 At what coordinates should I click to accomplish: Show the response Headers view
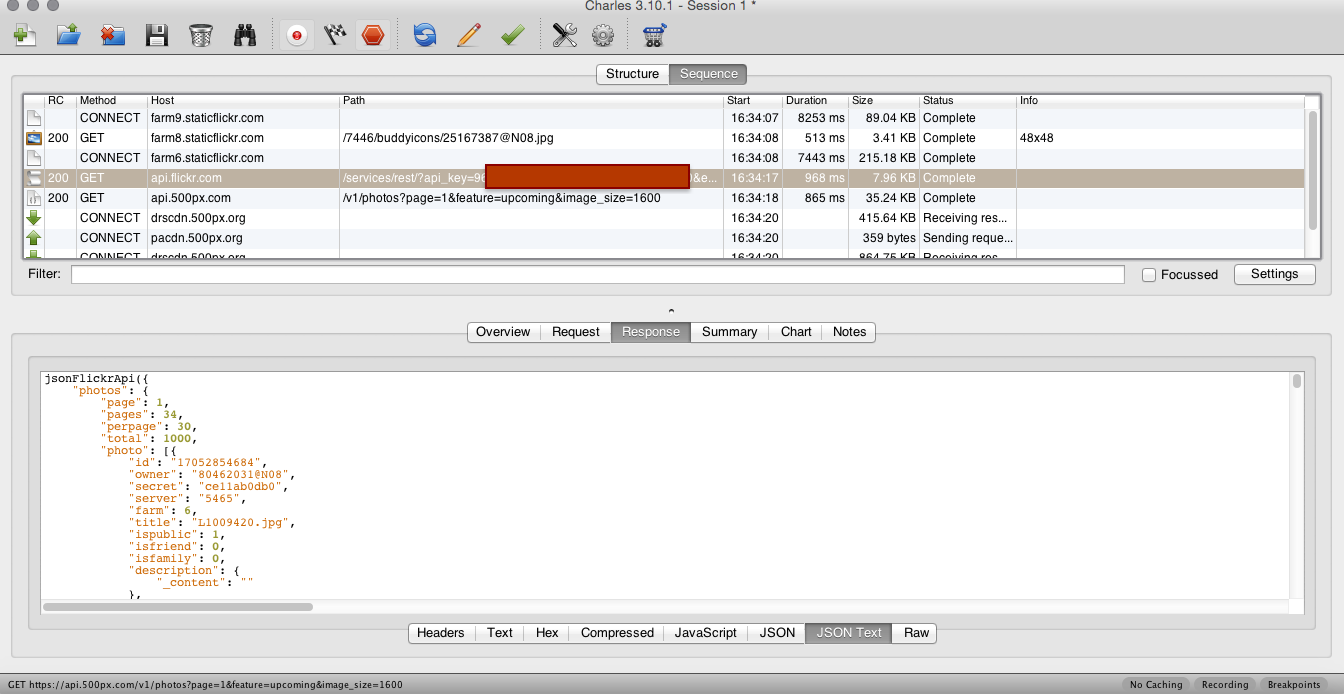click(441, 633)
